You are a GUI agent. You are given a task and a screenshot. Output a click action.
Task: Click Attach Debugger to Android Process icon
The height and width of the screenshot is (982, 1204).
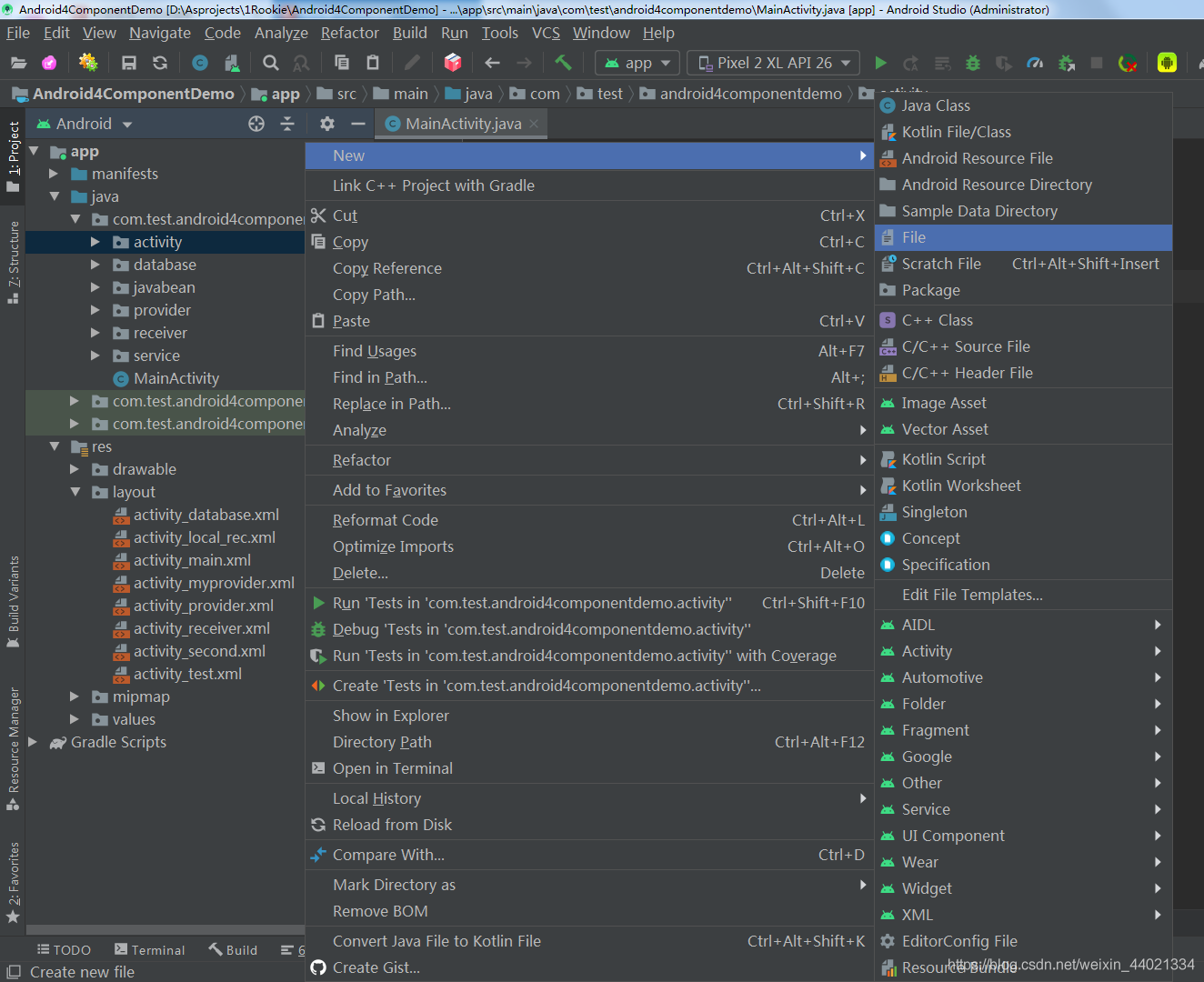point(1067,63)
